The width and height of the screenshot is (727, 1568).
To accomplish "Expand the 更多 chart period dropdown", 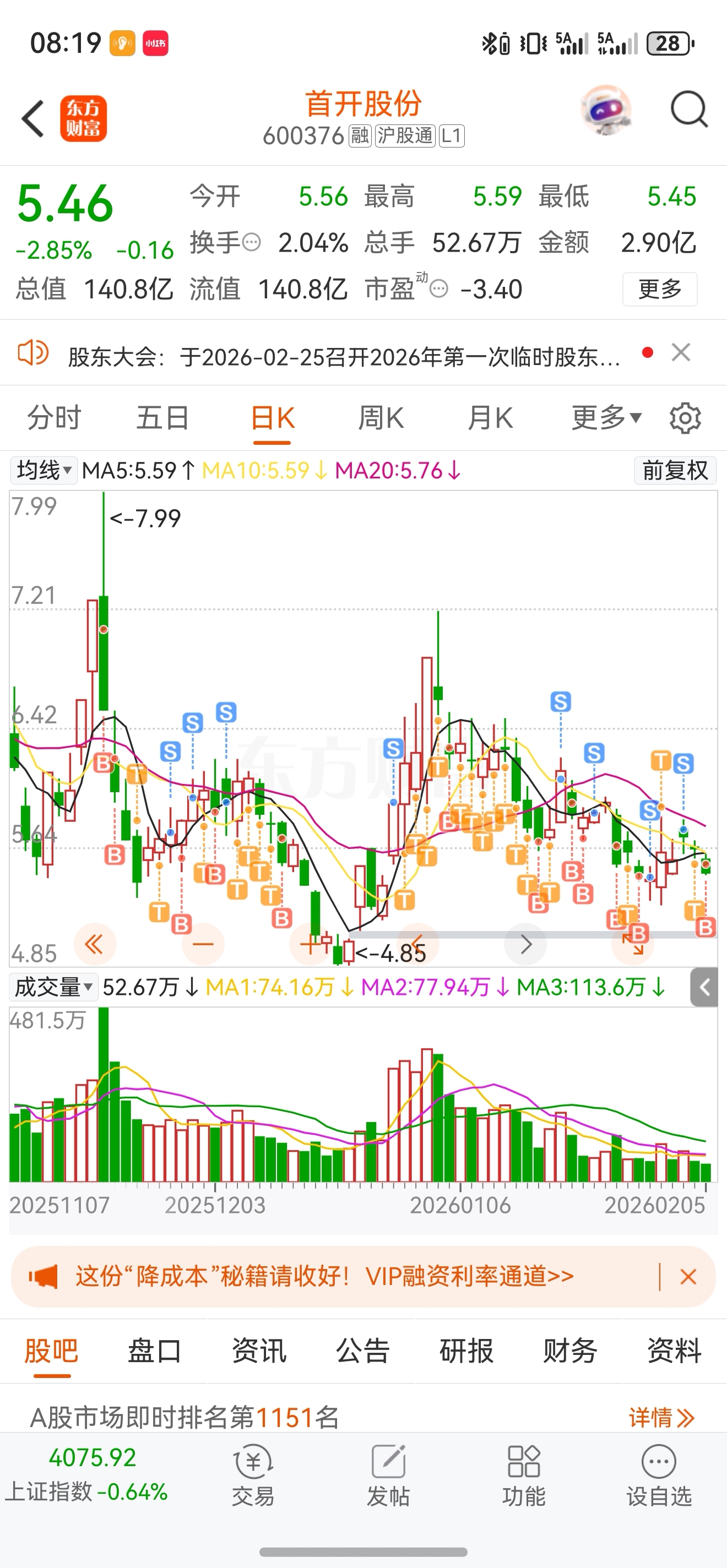I will click(606, 417).
